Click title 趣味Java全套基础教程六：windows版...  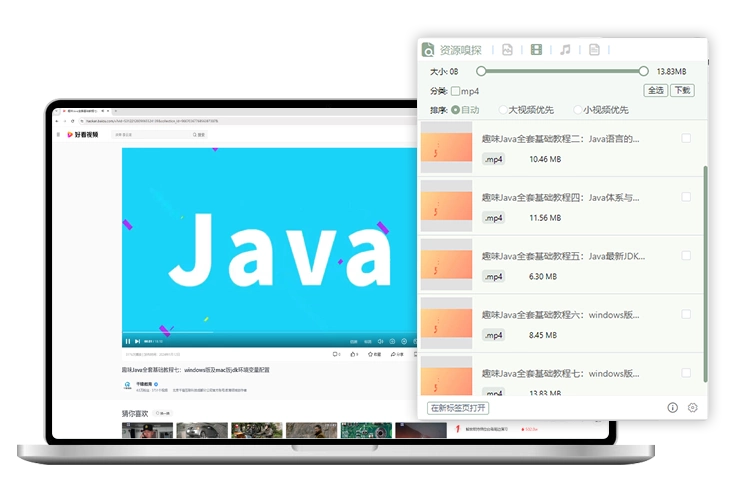point(560,315)
